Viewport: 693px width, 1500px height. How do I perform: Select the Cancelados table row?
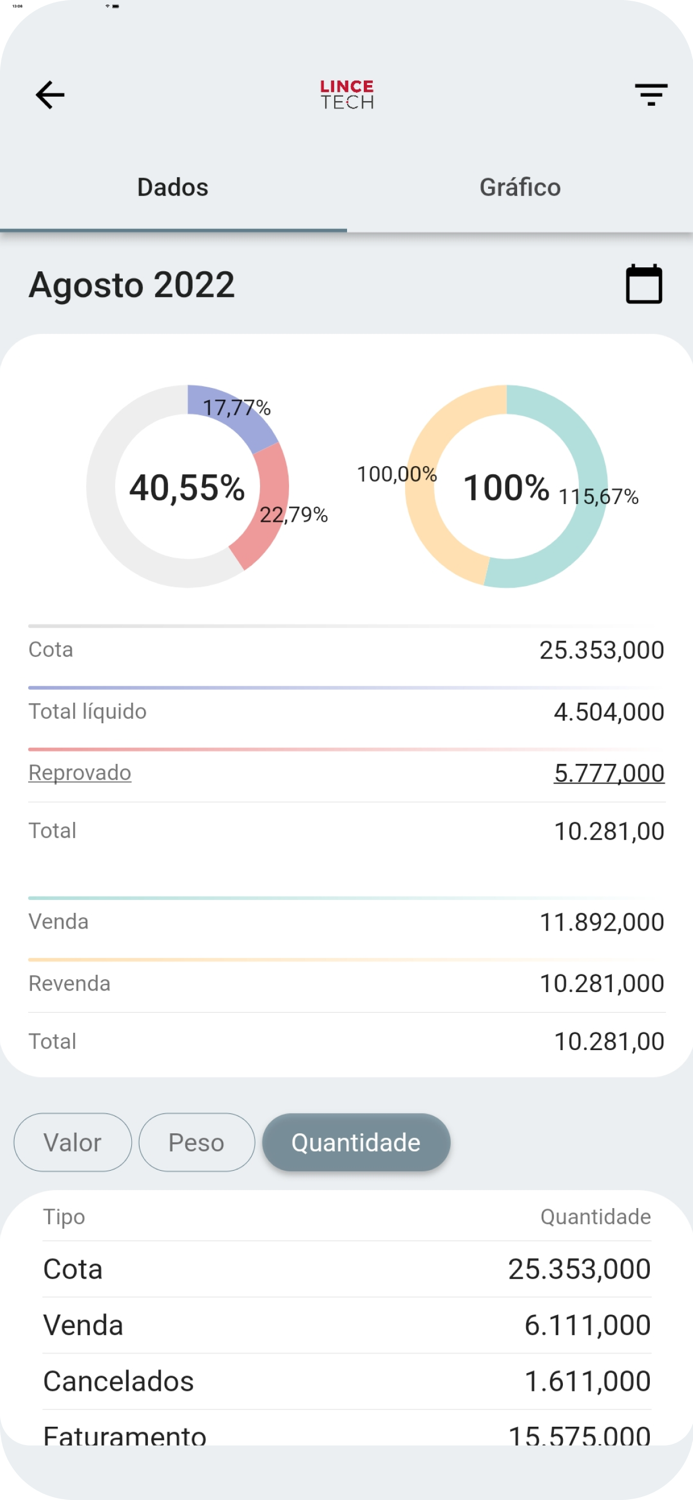point(347,1381)
